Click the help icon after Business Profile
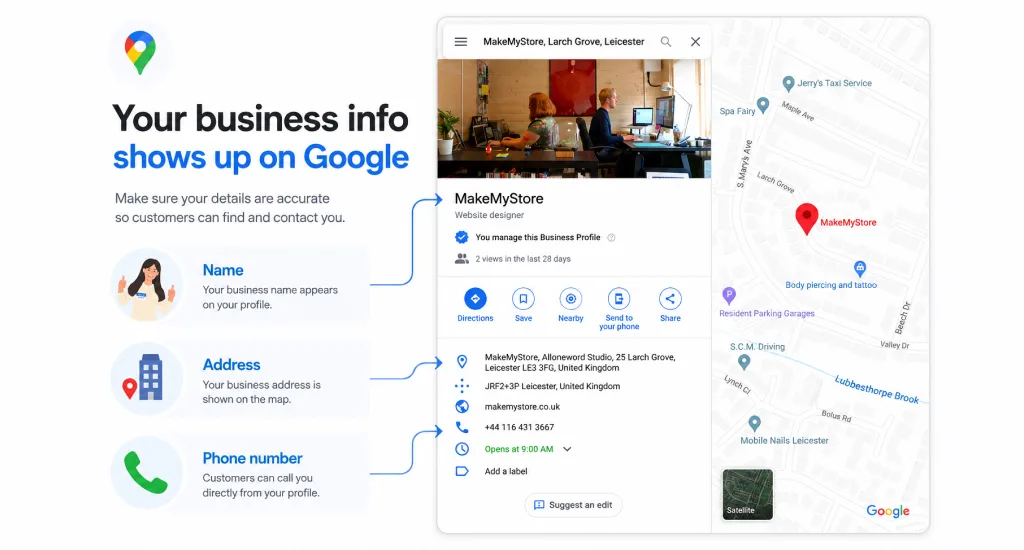Viewport: 1024px width, 550px height. (x=611, y=238)
